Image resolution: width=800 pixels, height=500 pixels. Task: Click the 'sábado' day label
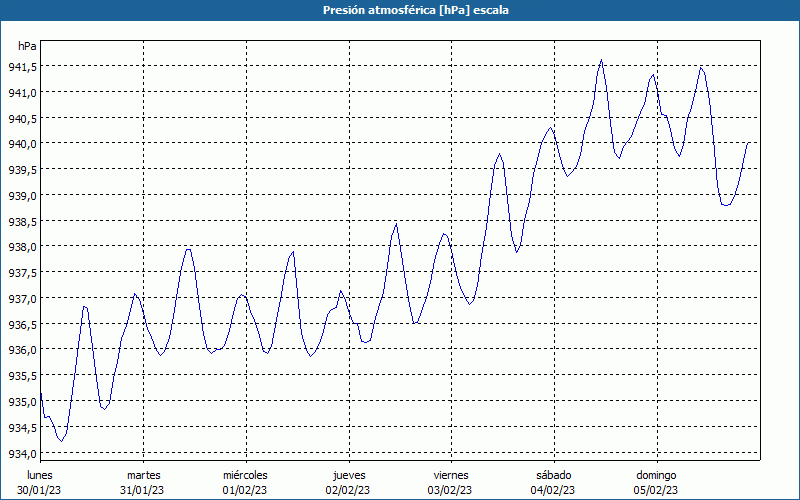coord(554,475)
